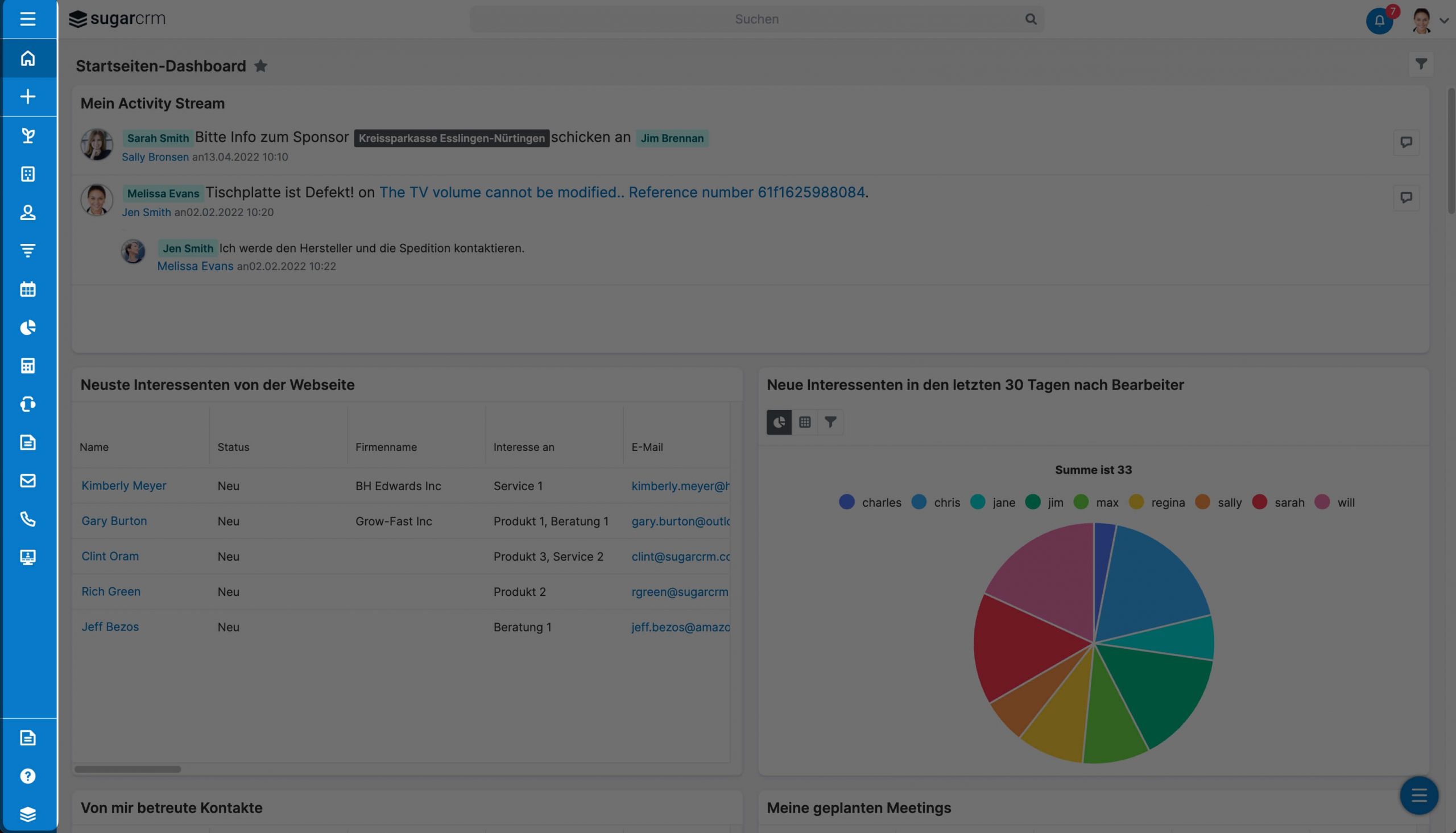This screenshot has width=1456, height=833.
Task: Click the plus quick-create icon
Action: tap(27, 97)
